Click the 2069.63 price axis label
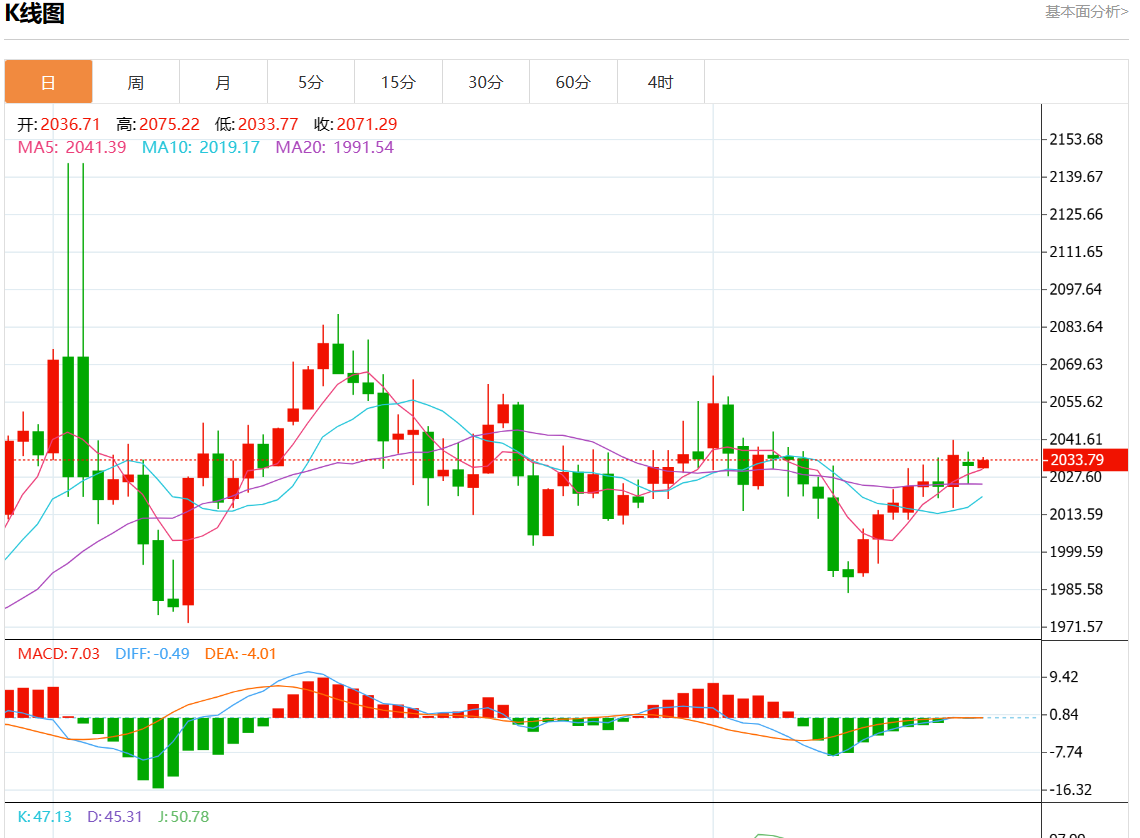Viewport: 1140px width, 838px height. click(x=1076, y=364)
